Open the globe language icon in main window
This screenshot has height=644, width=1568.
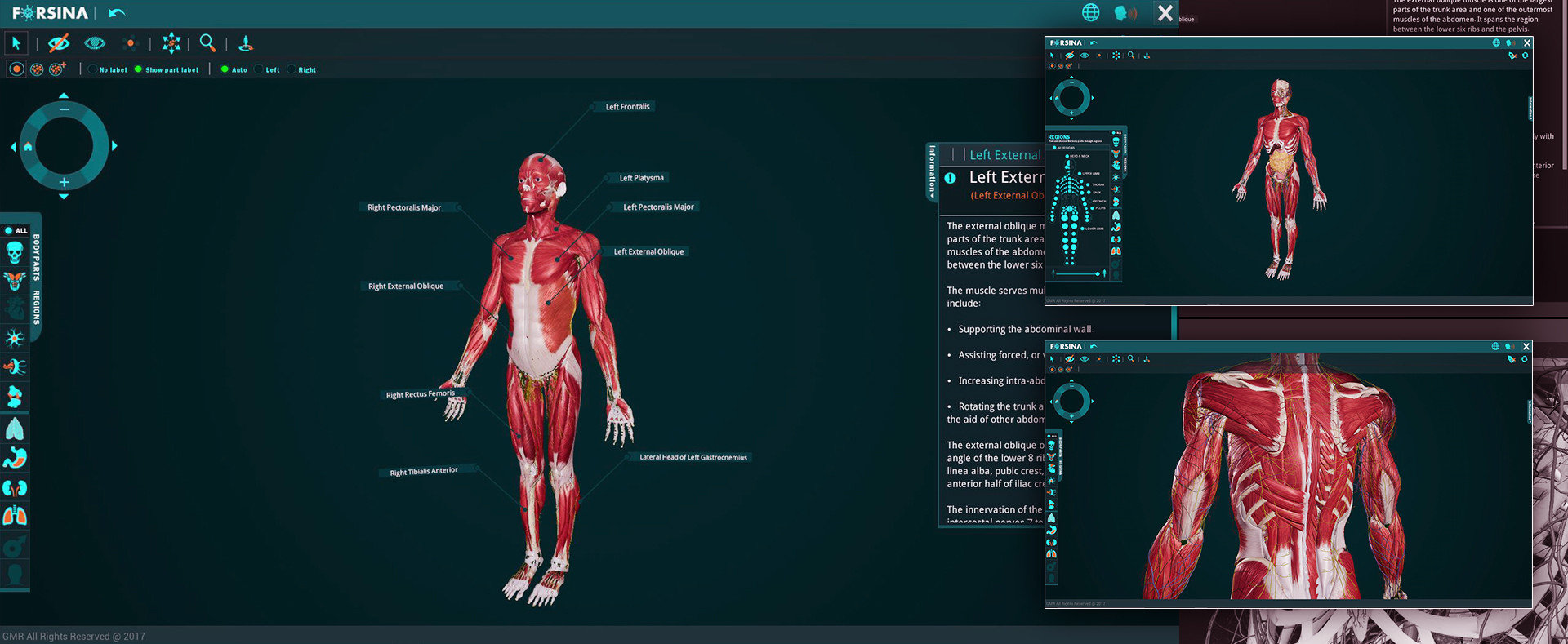tap(1090, 12)
